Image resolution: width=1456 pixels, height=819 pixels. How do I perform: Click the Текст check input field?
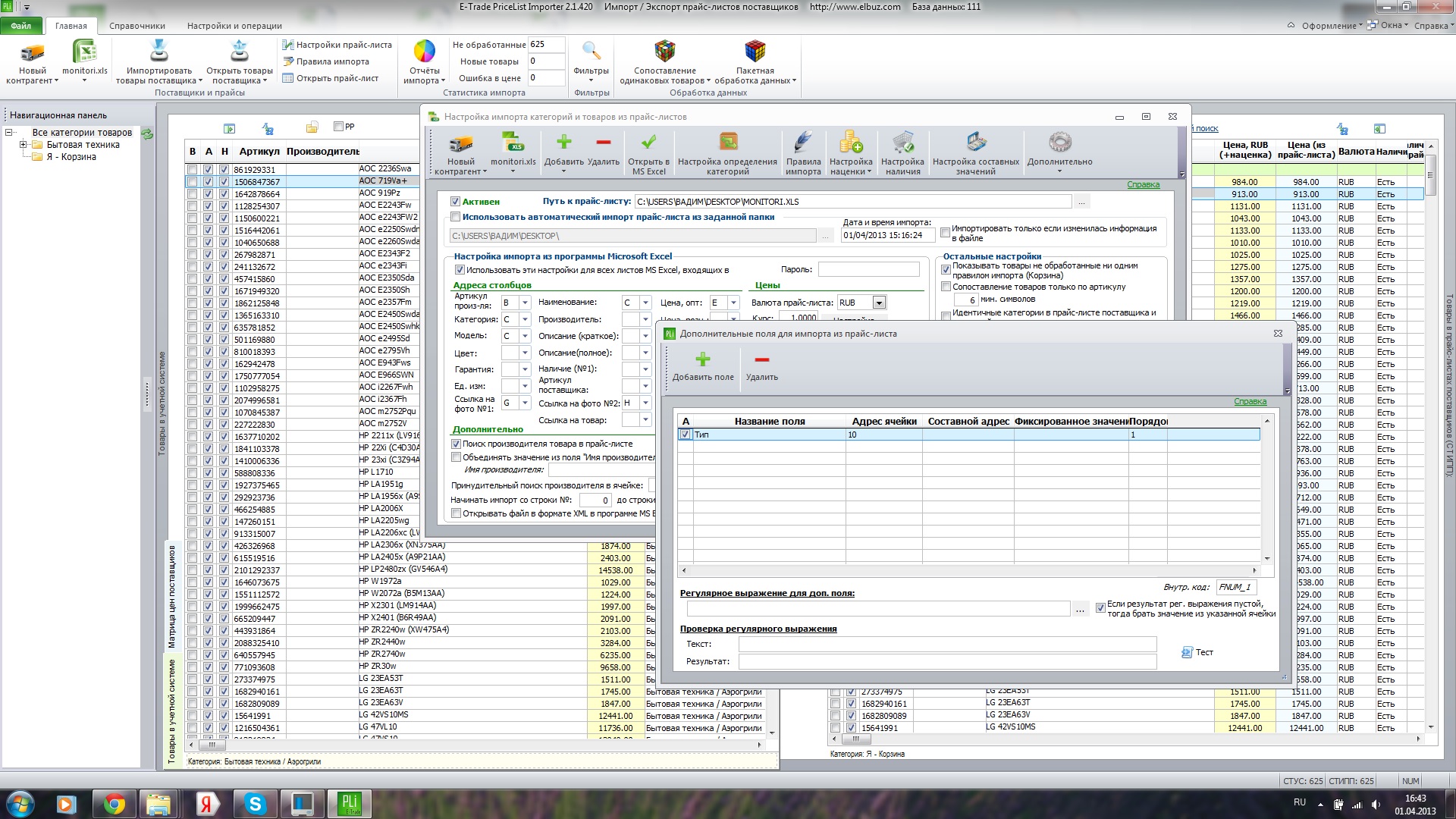click(x=948, y=644)
